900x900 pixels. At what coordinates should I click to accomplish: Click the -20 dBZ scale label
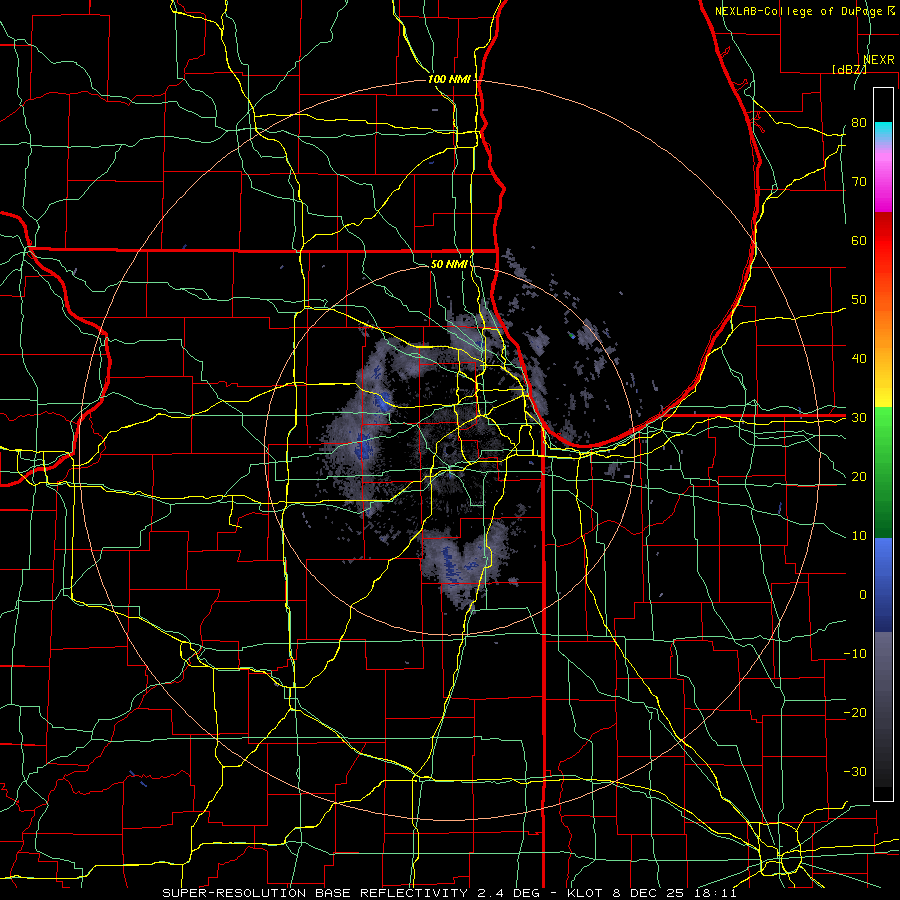tap(855, 713)
